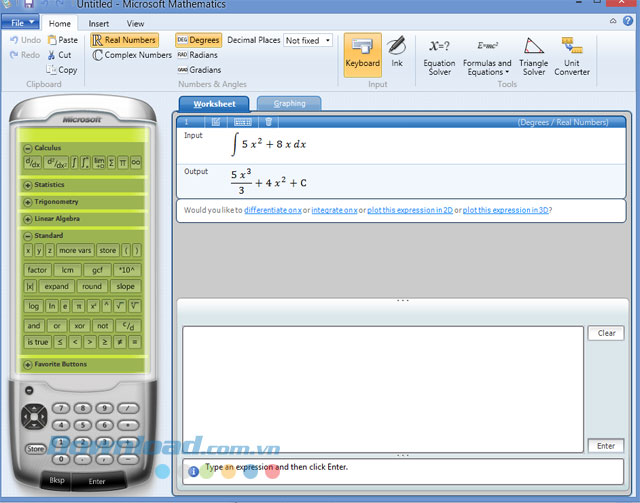The width and height of the screenshot is (640, 503).
Task: Insert the indefinite integral symbol
Action: [74, 162]
